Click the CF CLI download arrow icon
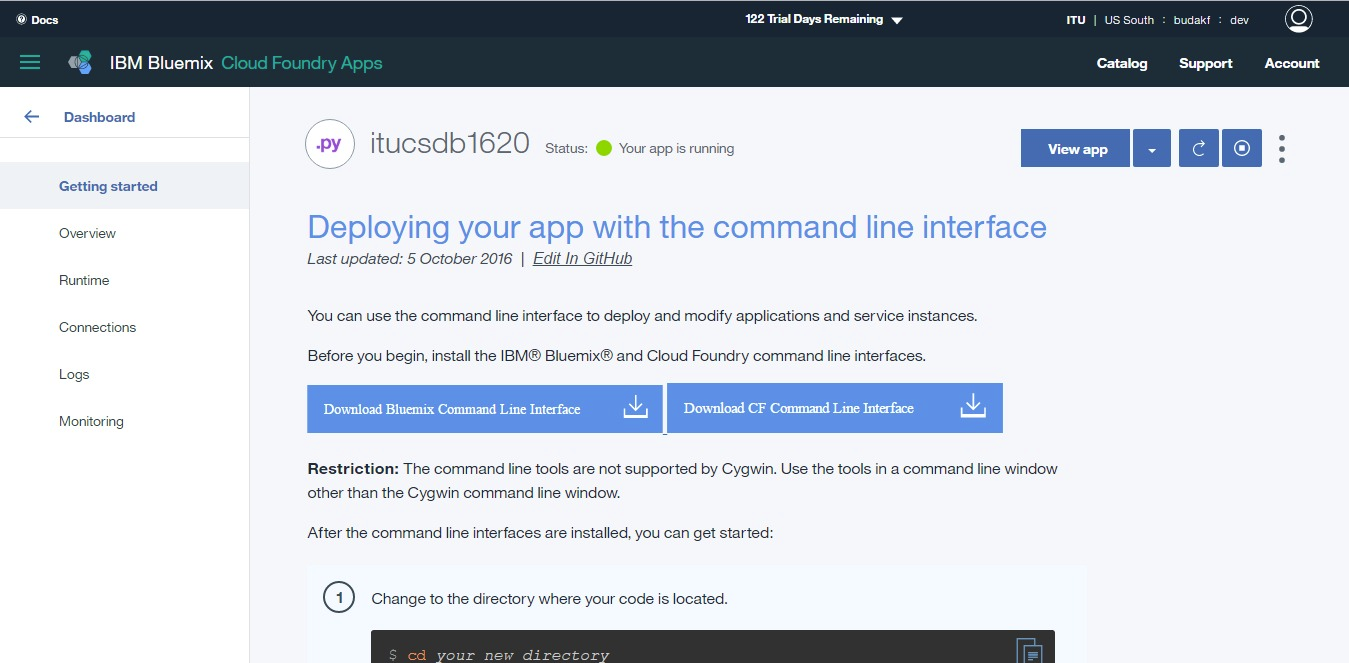This screenshot has width=1349, height=663. pos(973,406)
